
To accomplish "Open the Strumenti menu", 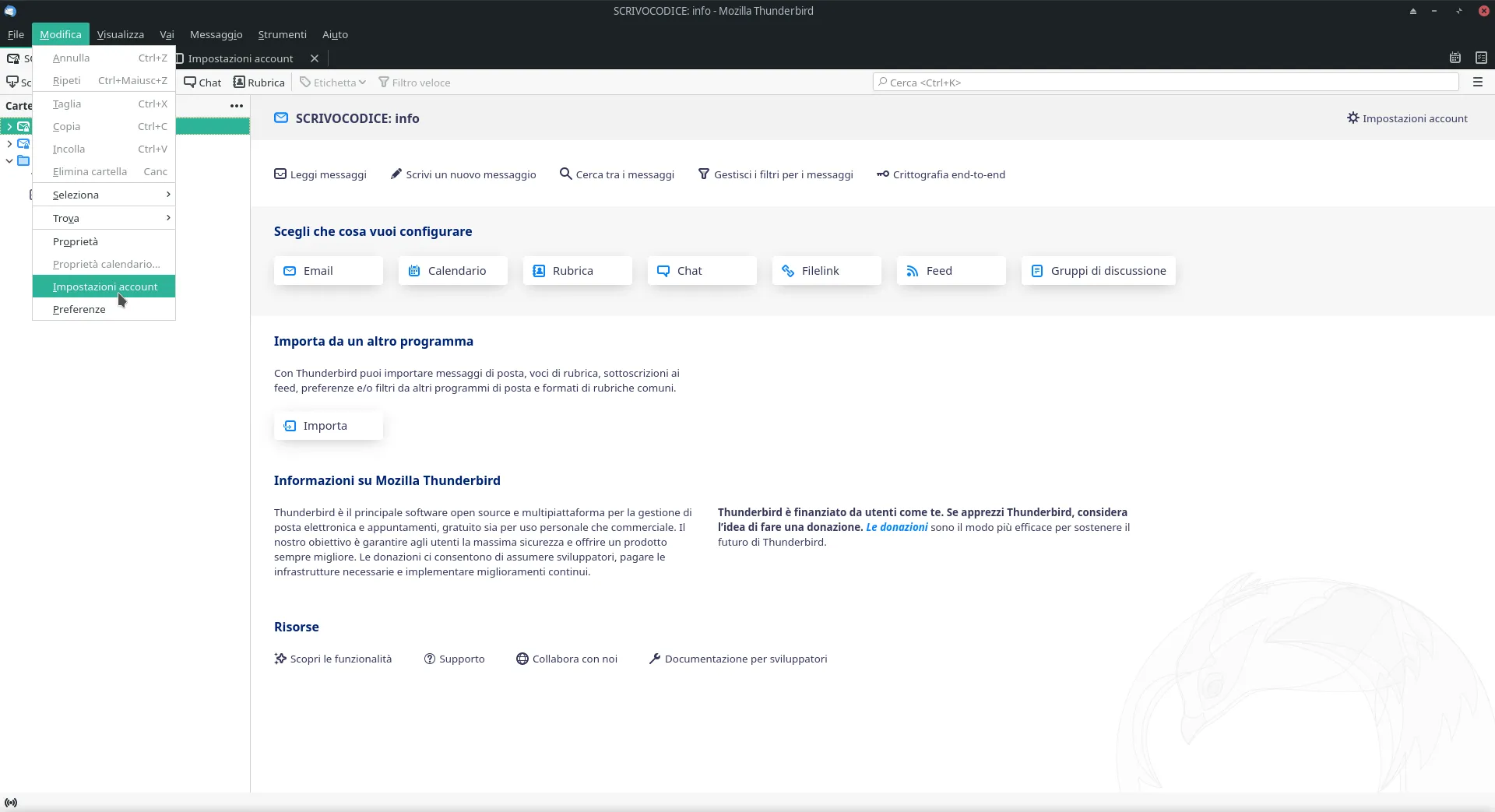I will (282, 34).
